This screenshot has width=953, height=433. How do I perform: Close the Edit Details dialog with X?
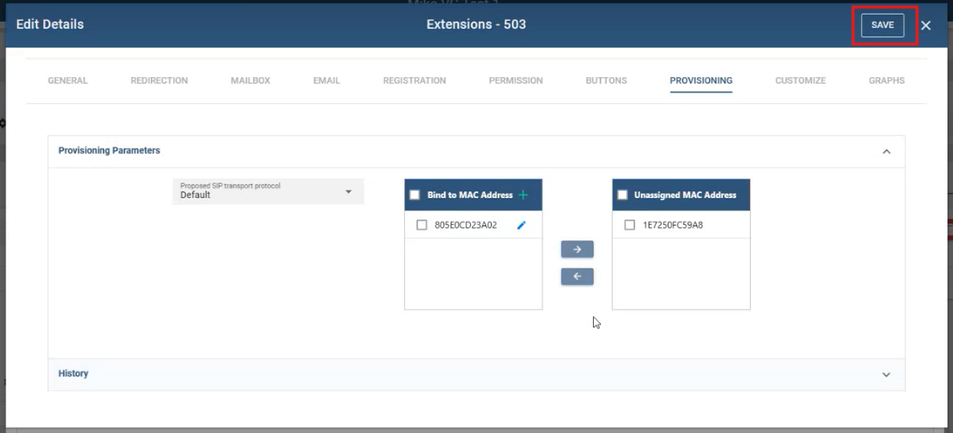point(926,25)
